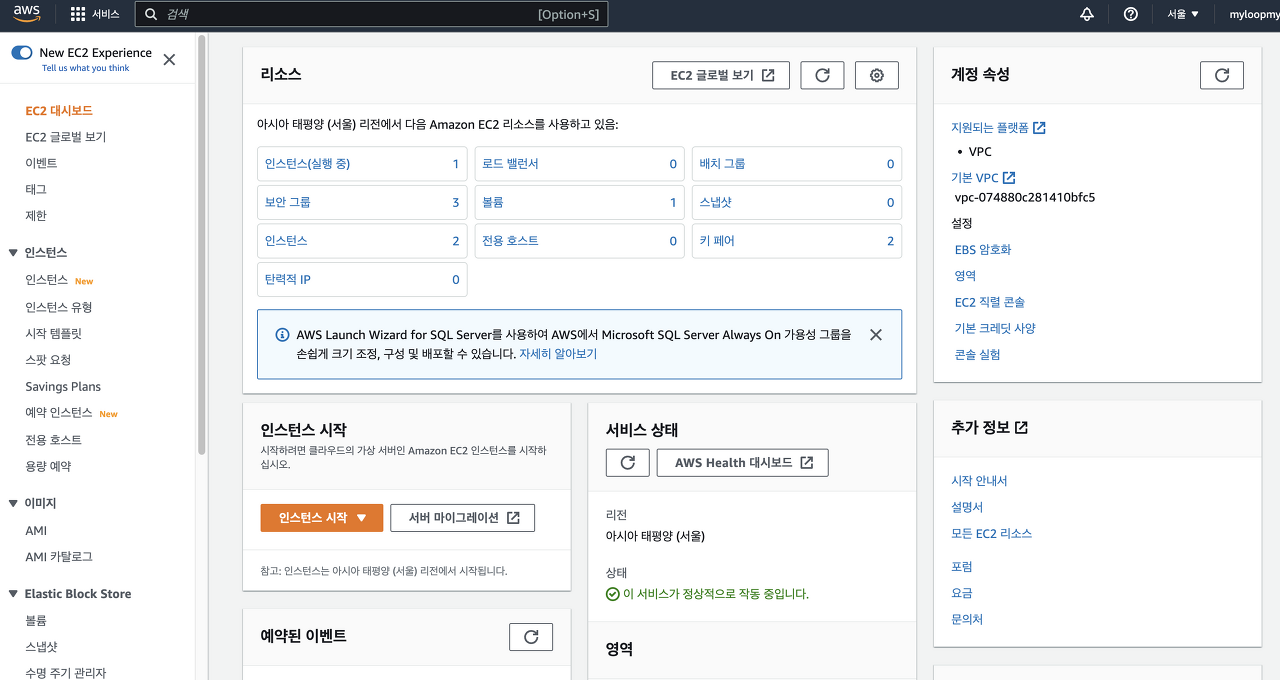
Task: Click the 검색 search field
Action: pos(371,14)
